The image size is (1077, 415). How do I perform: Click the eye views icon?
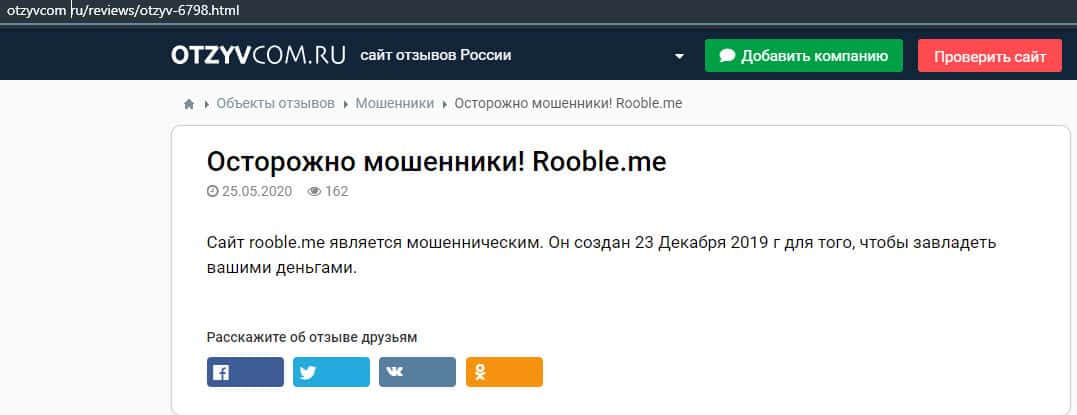coord(314,191)
